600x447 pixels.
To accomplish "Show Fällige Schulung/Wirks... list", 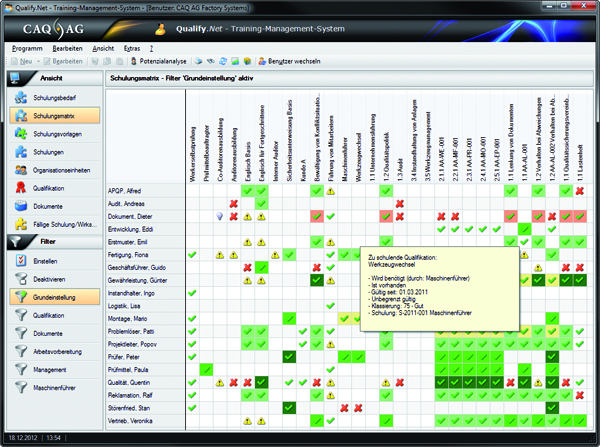I will 65,224.
